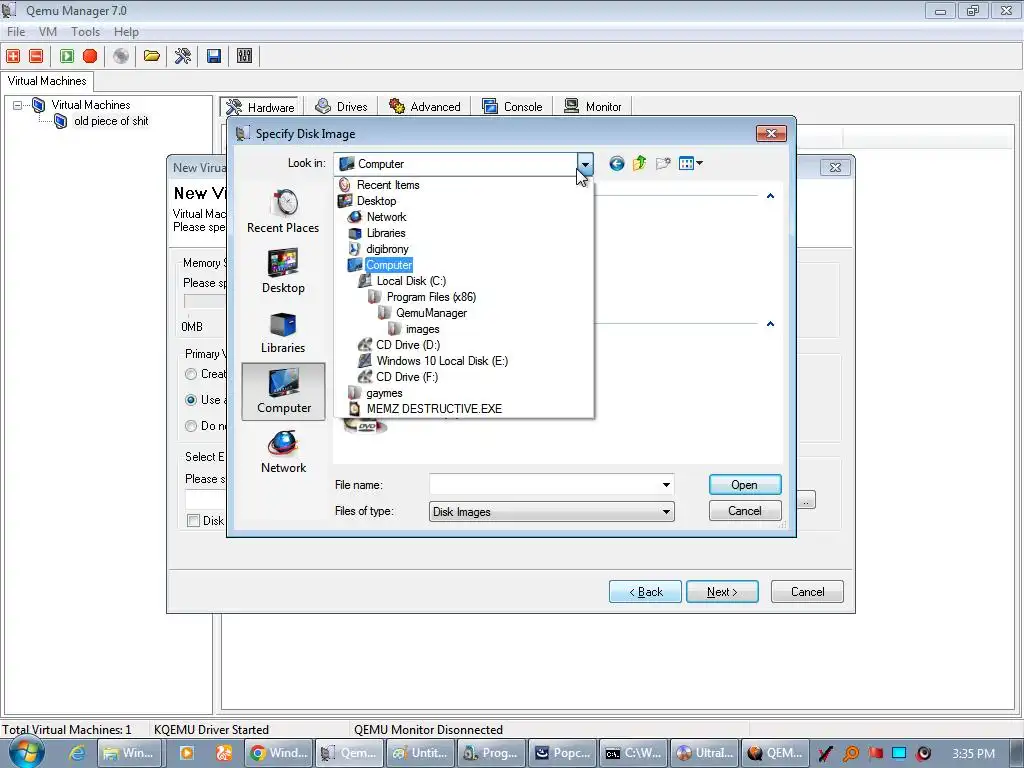The image size is (1024, 768).
Task: Click the green play launch VM icon
Action: pyautogui.click(x=67, y=56)
